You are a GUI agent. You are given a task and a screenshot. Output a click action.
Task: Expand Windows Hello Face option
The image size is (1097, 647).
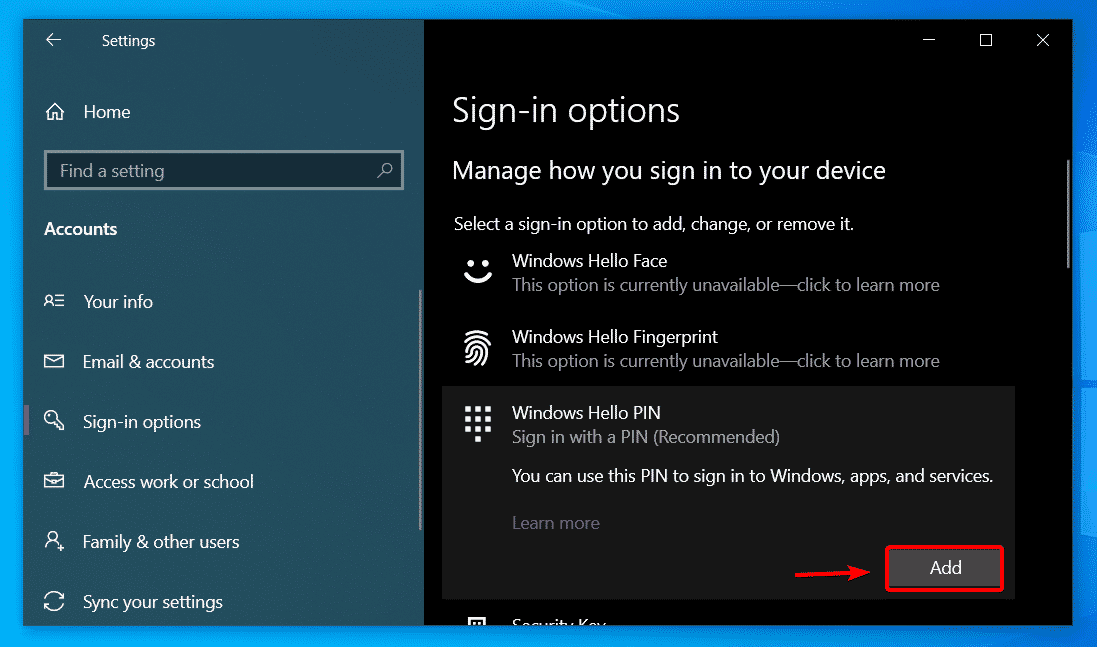(x=728, y=272)
